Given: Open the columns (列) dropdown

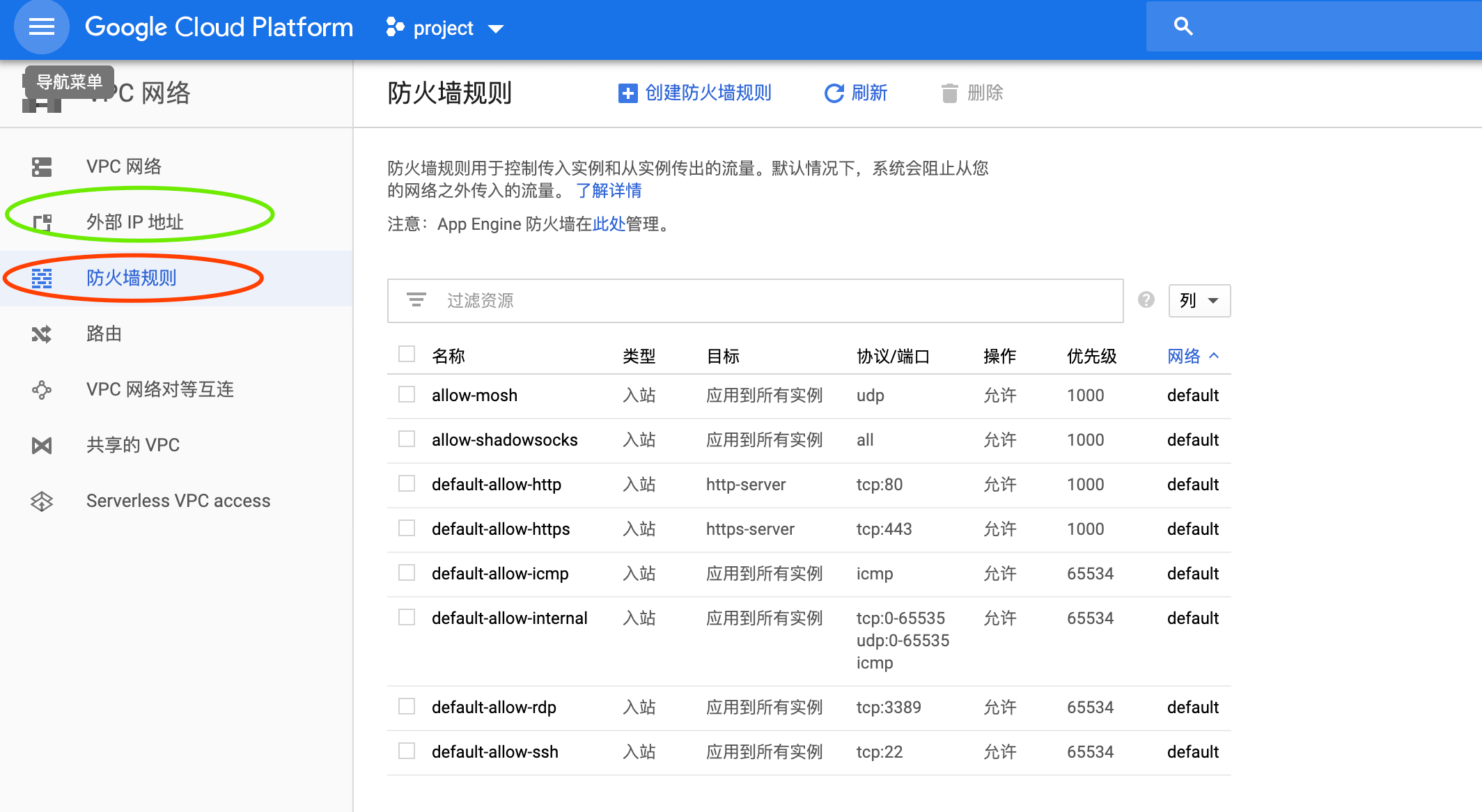Looking at the screenshot, I should pos(1199,300).
